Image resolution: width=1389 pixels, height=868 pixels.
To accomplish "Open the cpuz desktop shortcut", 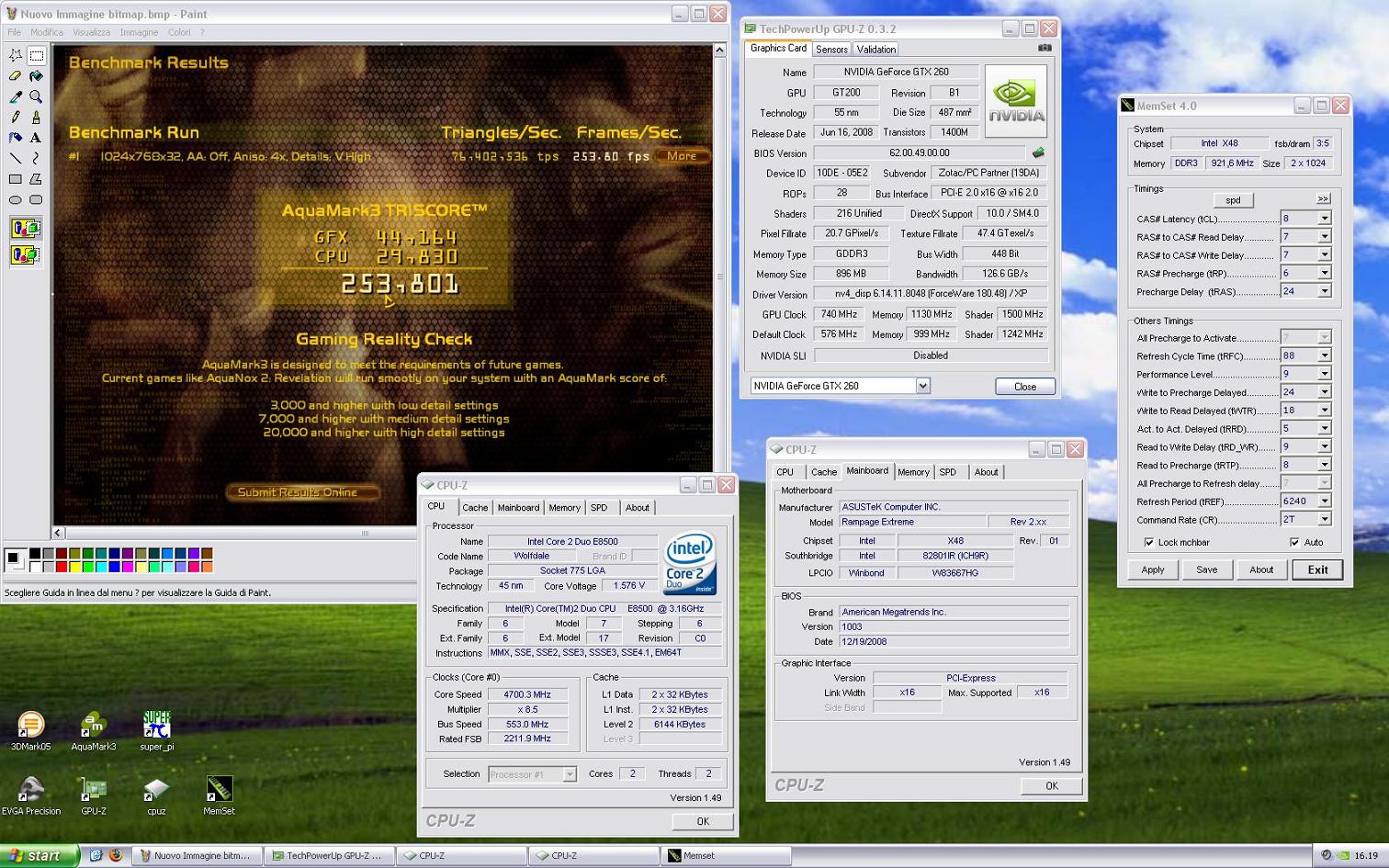I will 156,795.
